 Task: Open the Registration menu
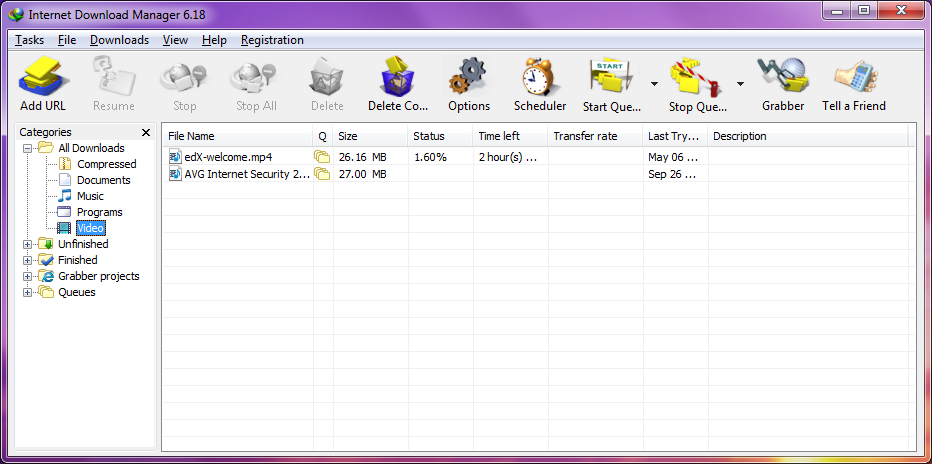click(272, 40)
